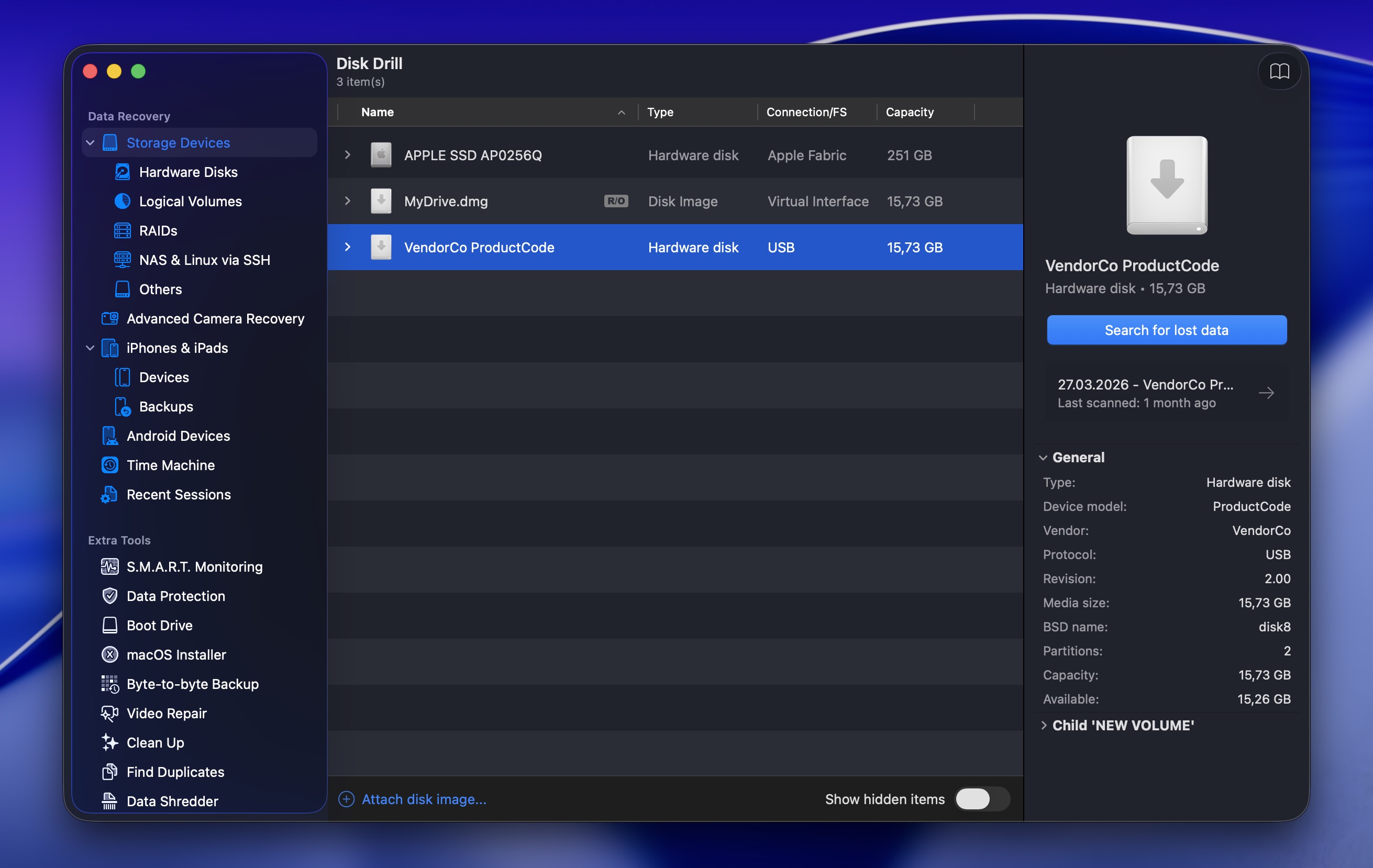This screenshot has width=1373, height=868.
Task: Click the large drive thumbnail in details panel
Action: [1167, 185]
